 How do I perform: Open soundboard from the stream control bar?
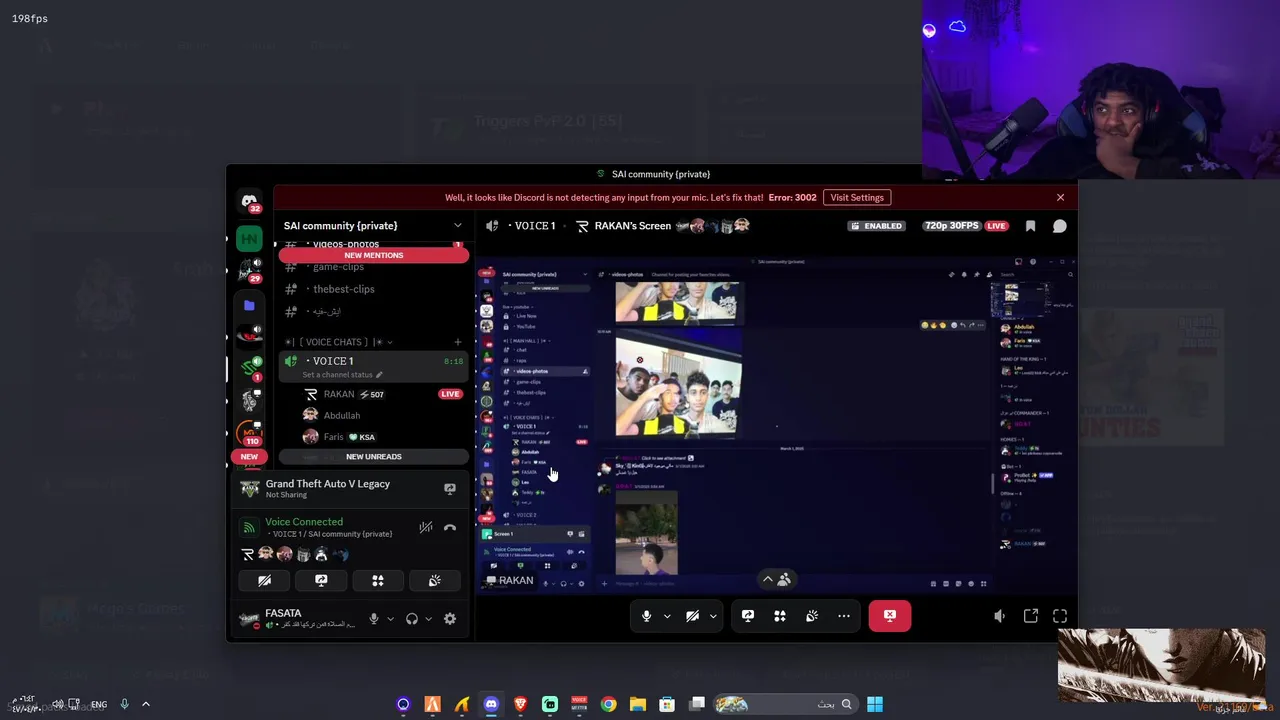point(812,616)
